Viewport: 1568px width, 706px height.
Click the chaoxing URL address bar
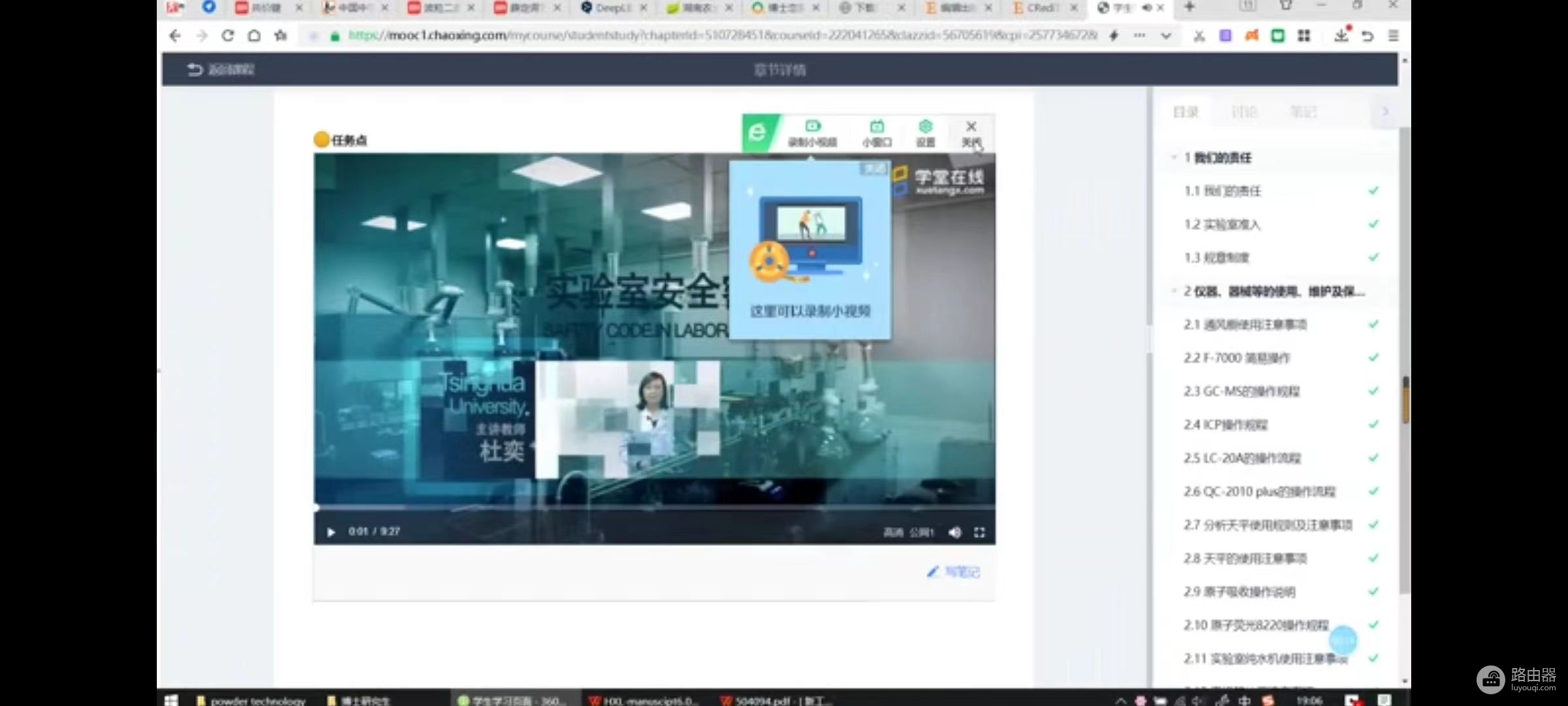(722, 35)
